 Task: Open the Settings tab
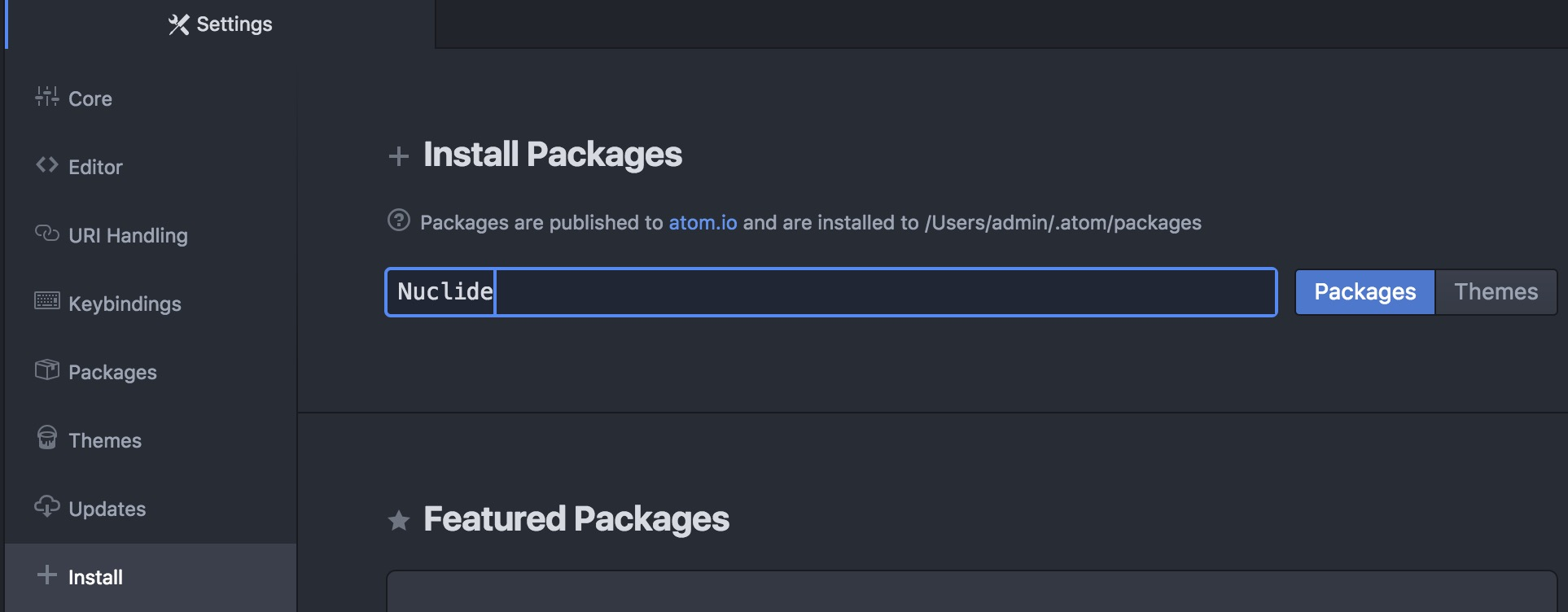click(221, 24)
